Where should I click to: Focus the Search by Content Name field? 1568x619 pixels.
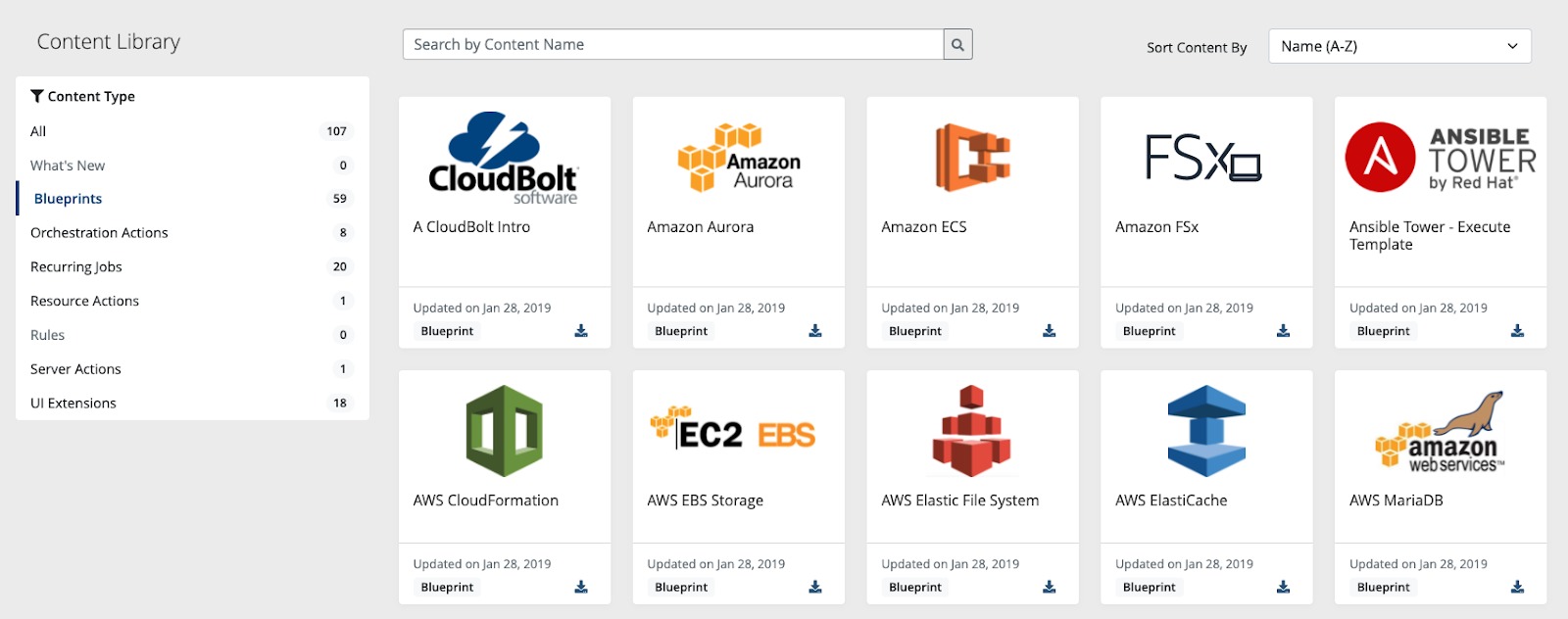673,44
